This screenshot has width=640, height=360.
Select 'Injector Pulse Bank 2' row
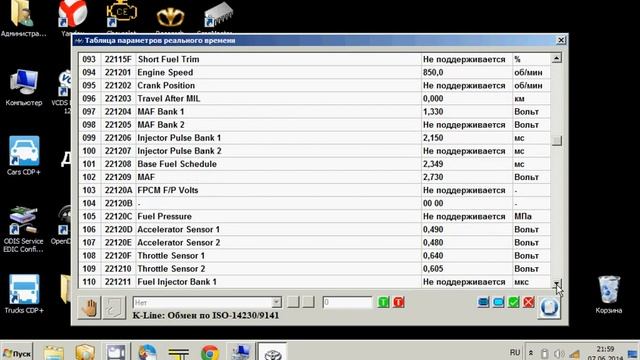point(314,151)
